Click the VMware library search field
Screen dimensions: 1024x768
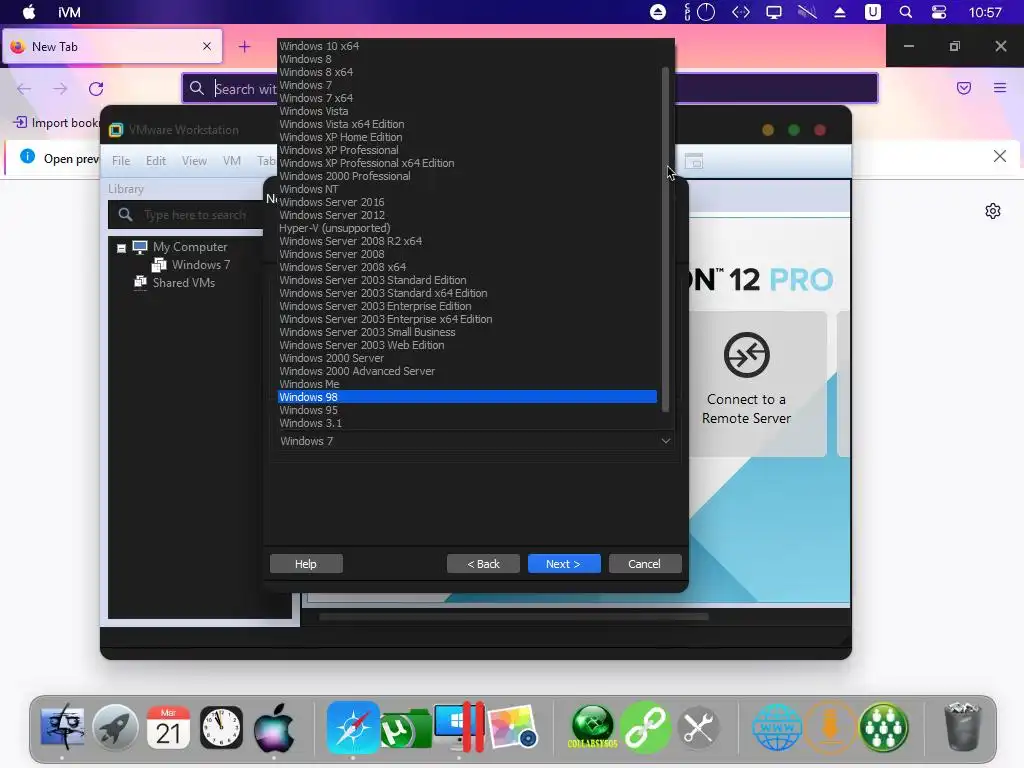(x=186, y=215)
